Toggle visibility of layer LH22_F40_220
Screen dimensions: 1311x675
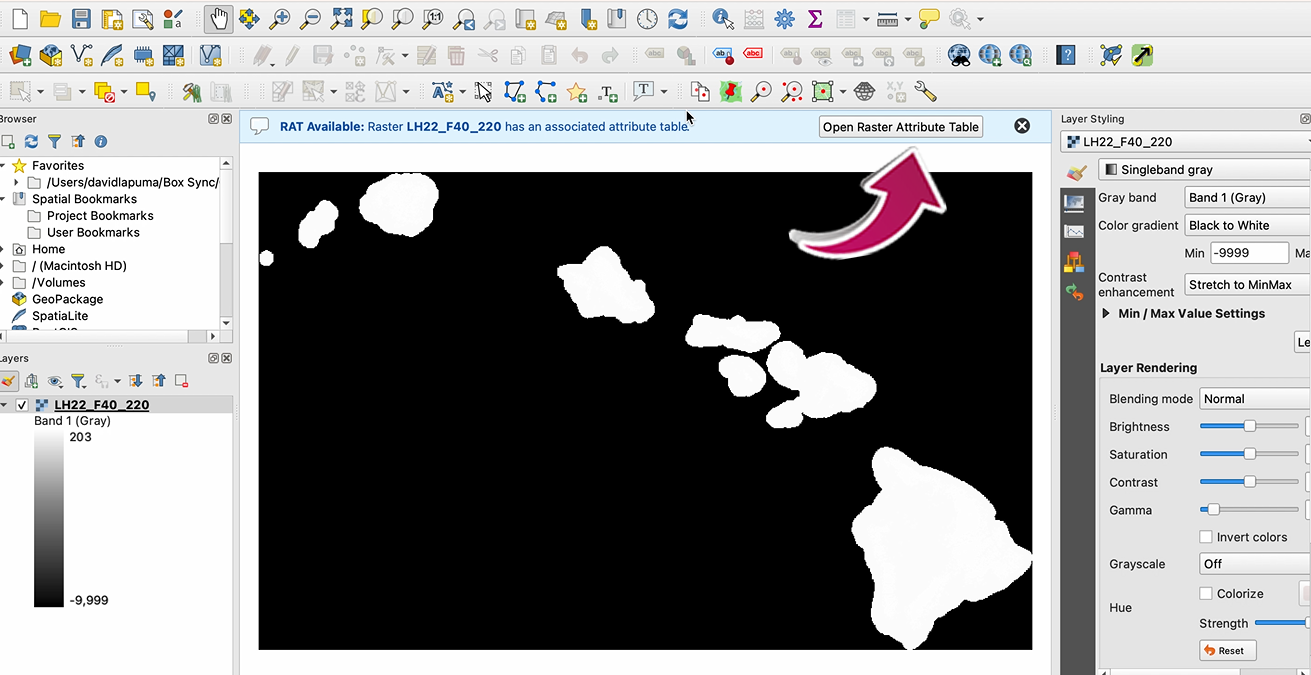tap(22, 405)
